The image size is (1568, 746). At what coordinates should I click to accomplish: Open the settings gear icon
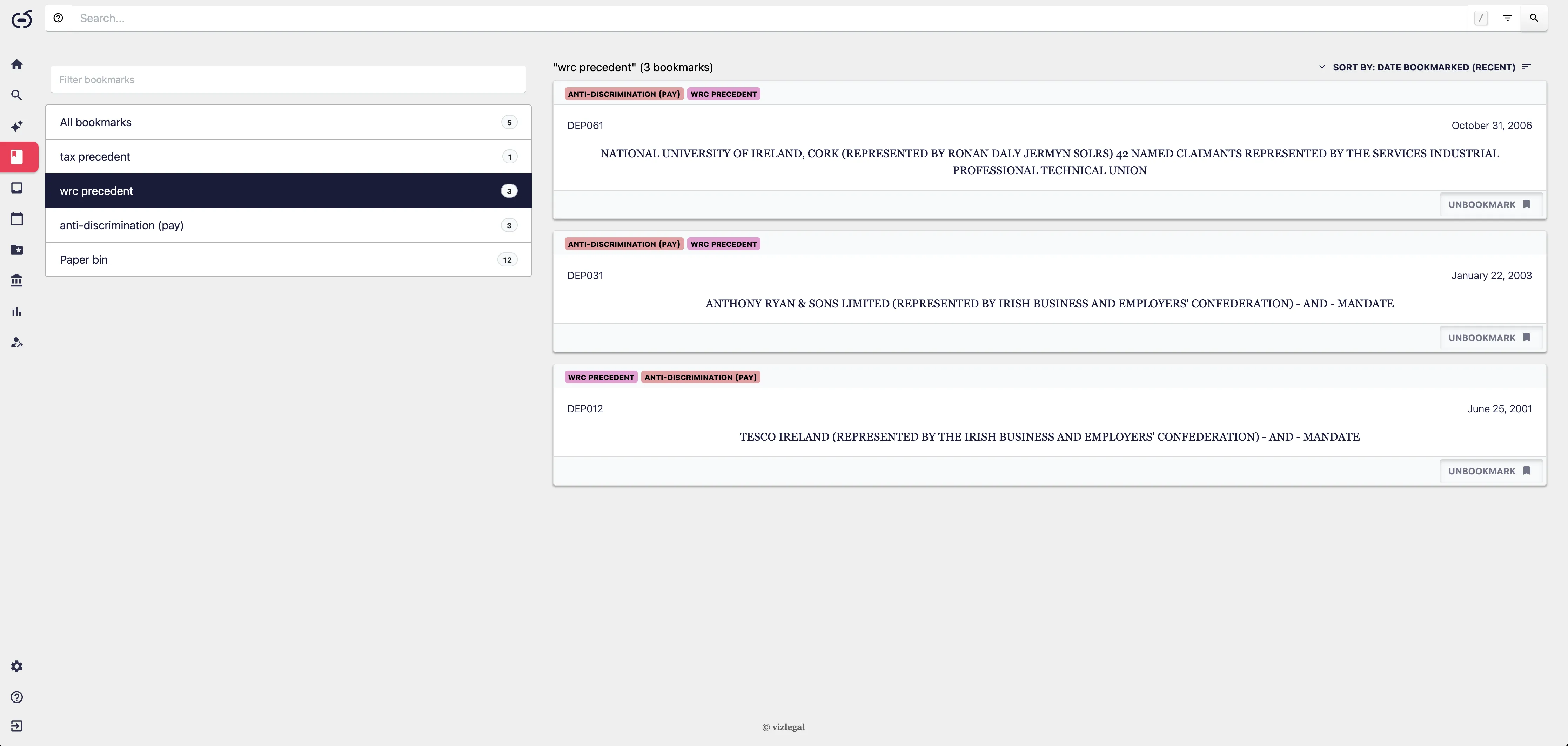pyautogui.click(x=17, y=666)
